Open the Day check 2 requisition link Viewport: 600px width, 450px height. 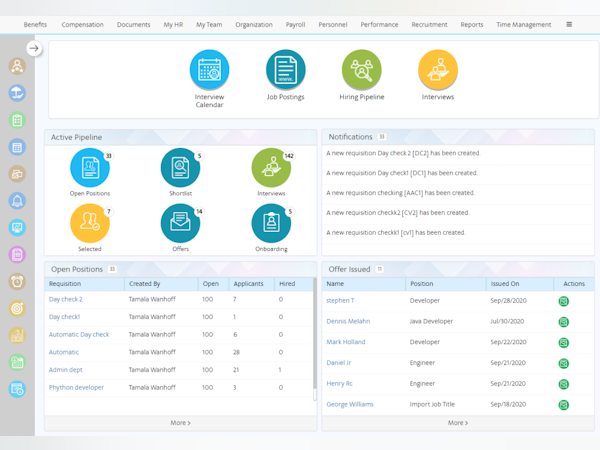pos(65,299)
